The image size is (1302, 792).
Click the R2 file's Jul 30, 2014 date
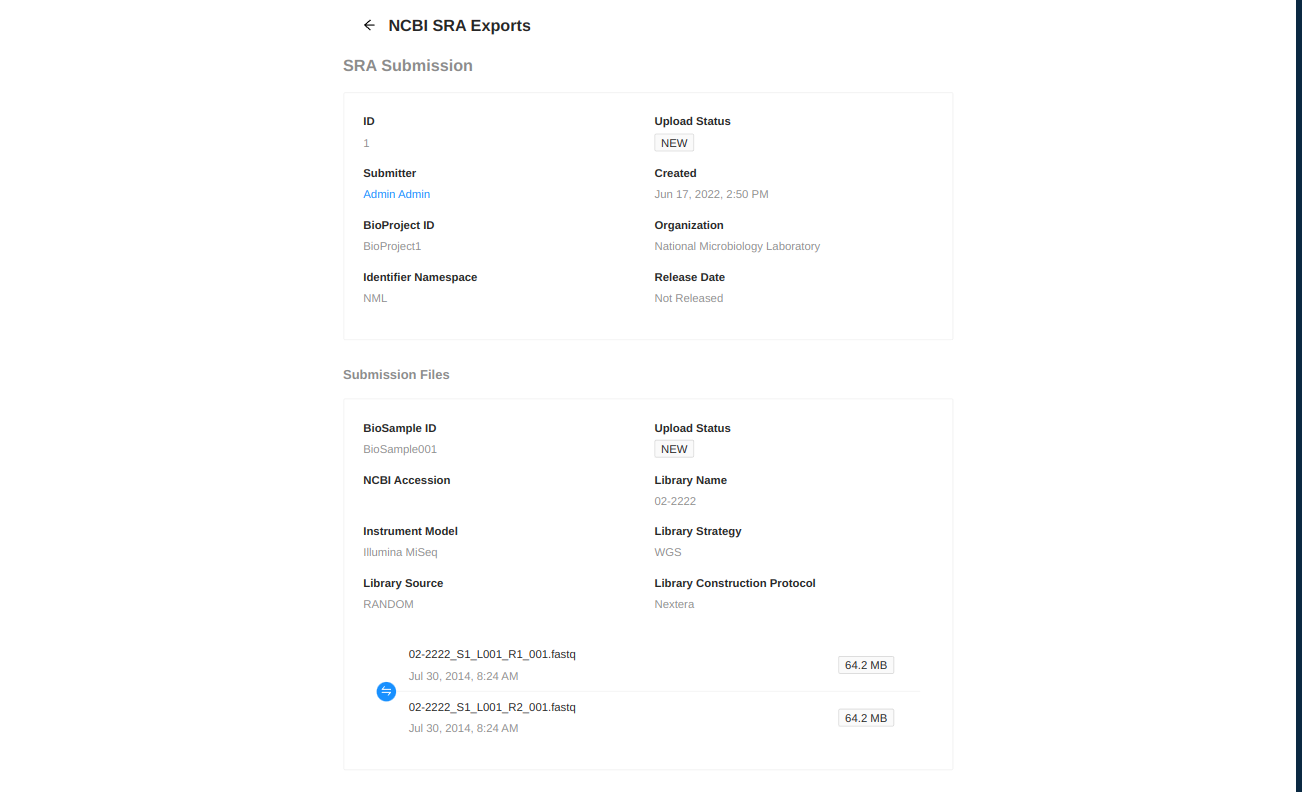tap(463, 728)
